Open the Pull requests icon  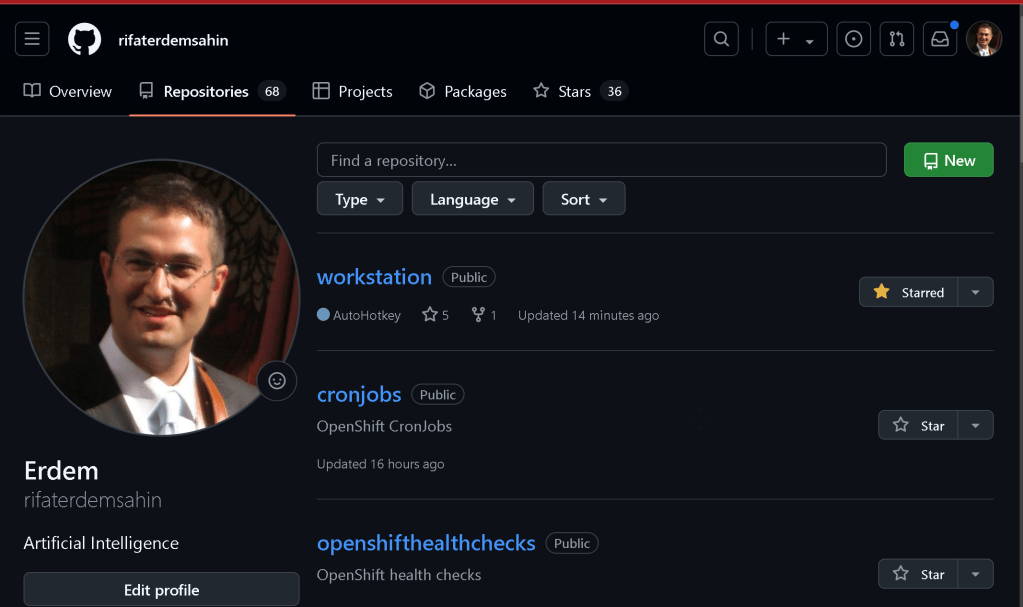(896, 39)
